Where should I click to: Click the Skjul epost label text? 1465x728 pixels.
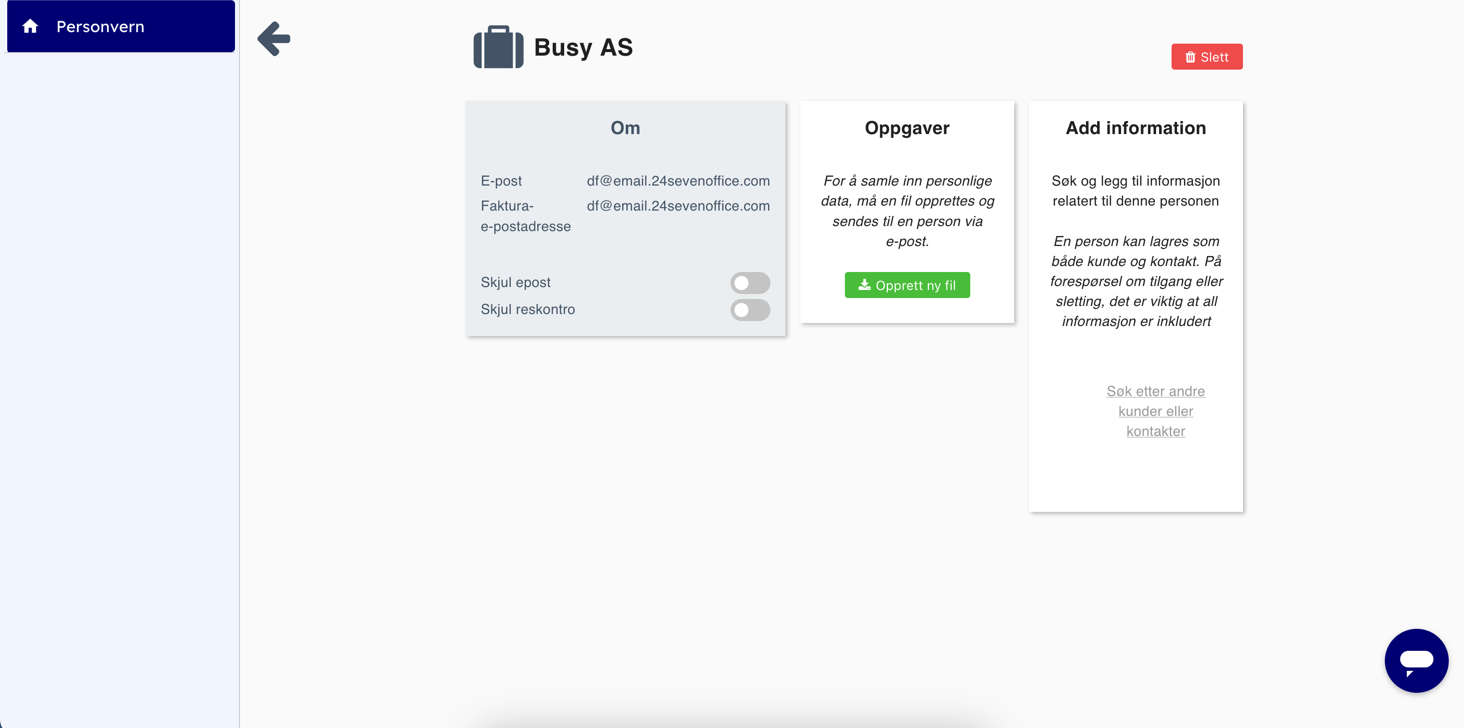[x=515, y=283]
